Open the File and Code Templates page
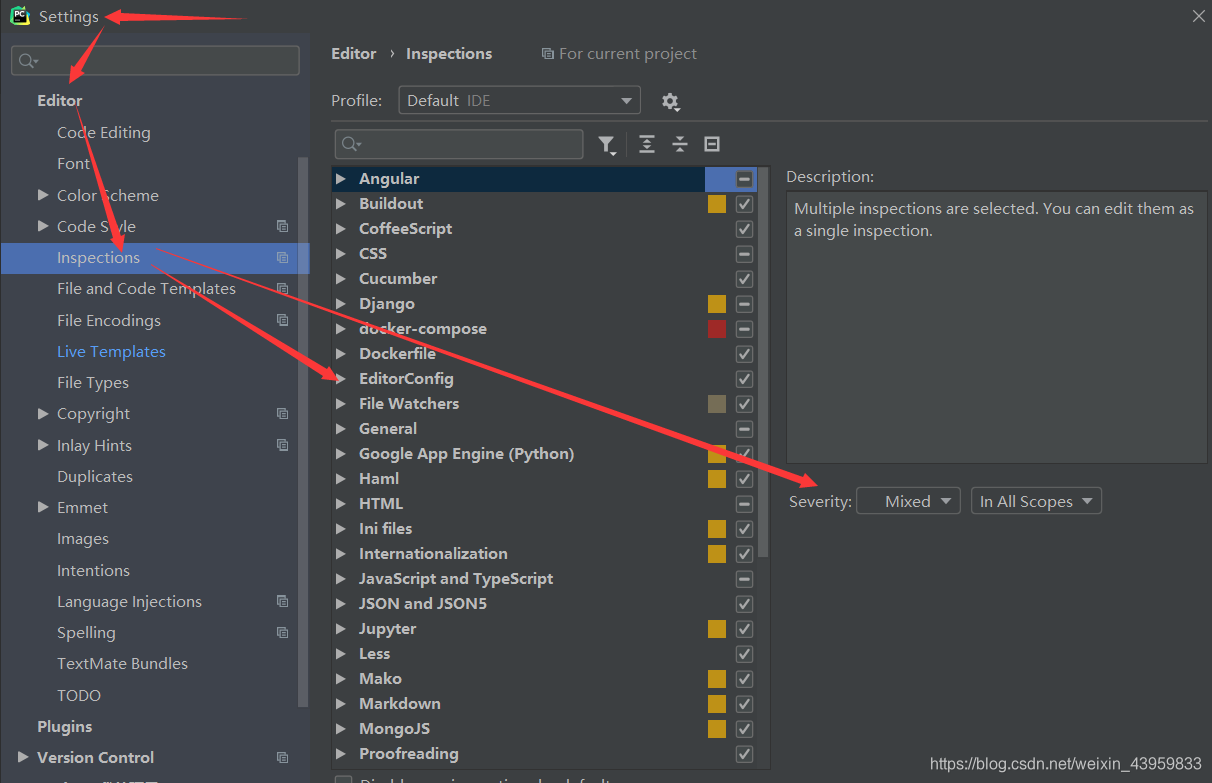This screenshot has width=1212, height=783. (146, 289)
